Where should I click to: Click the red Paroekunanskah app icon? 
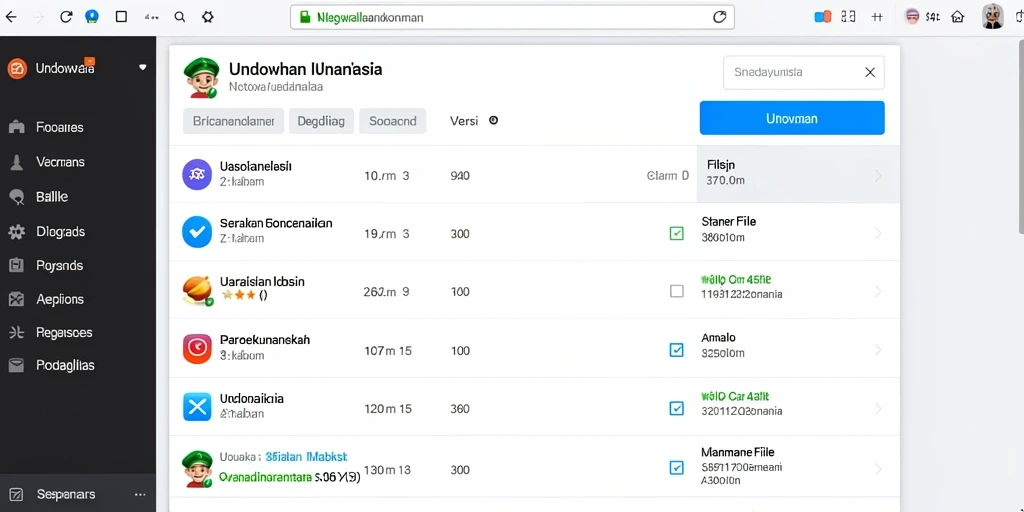point(197,349)
